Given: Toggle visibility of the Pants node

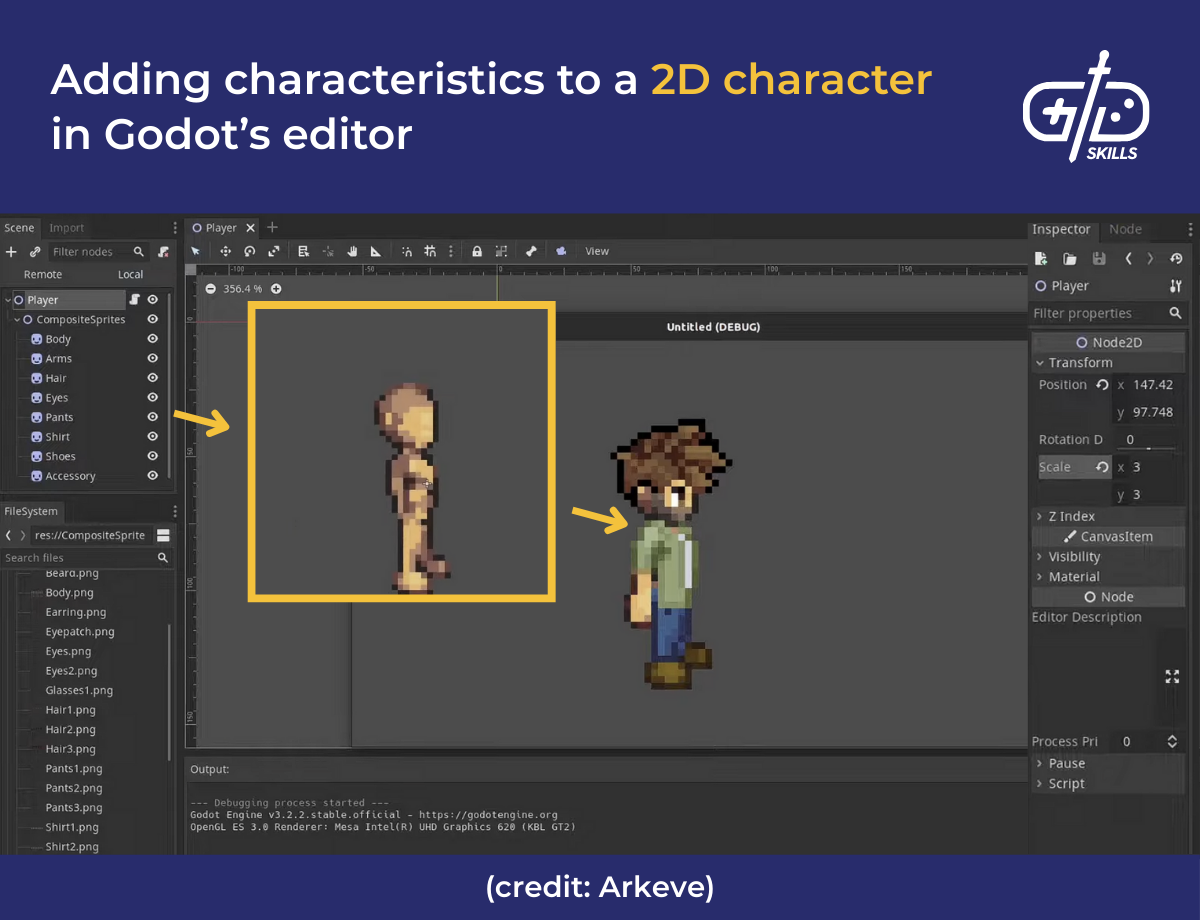Looking at the screenshot, I should 151,417.
